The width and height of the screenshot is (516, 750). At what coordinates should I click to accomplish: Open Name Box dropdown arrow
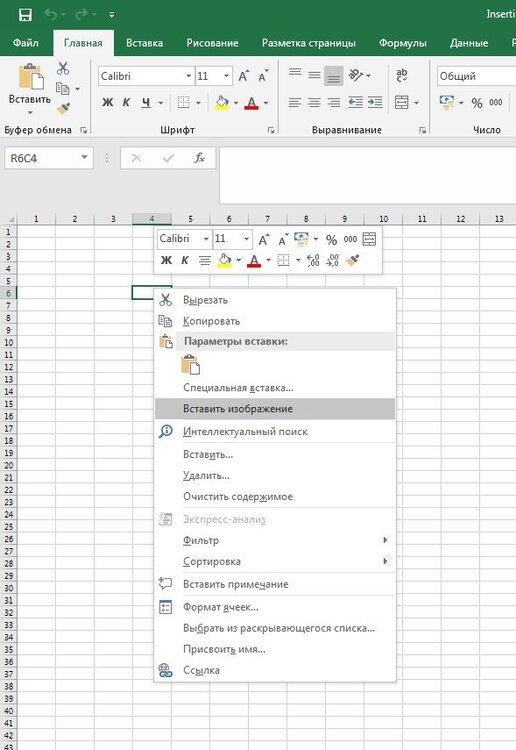click(x=84, y=157)
